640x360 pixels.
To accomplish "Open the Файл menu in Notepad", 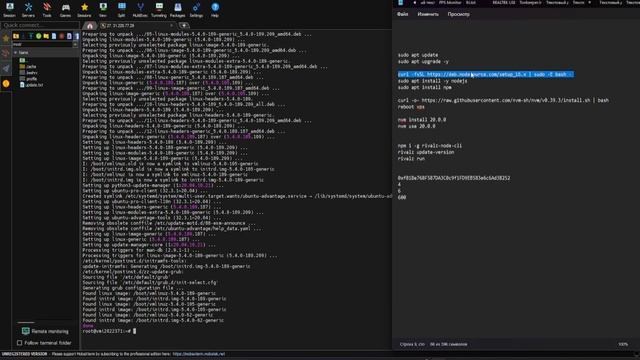I will [402, 14].
